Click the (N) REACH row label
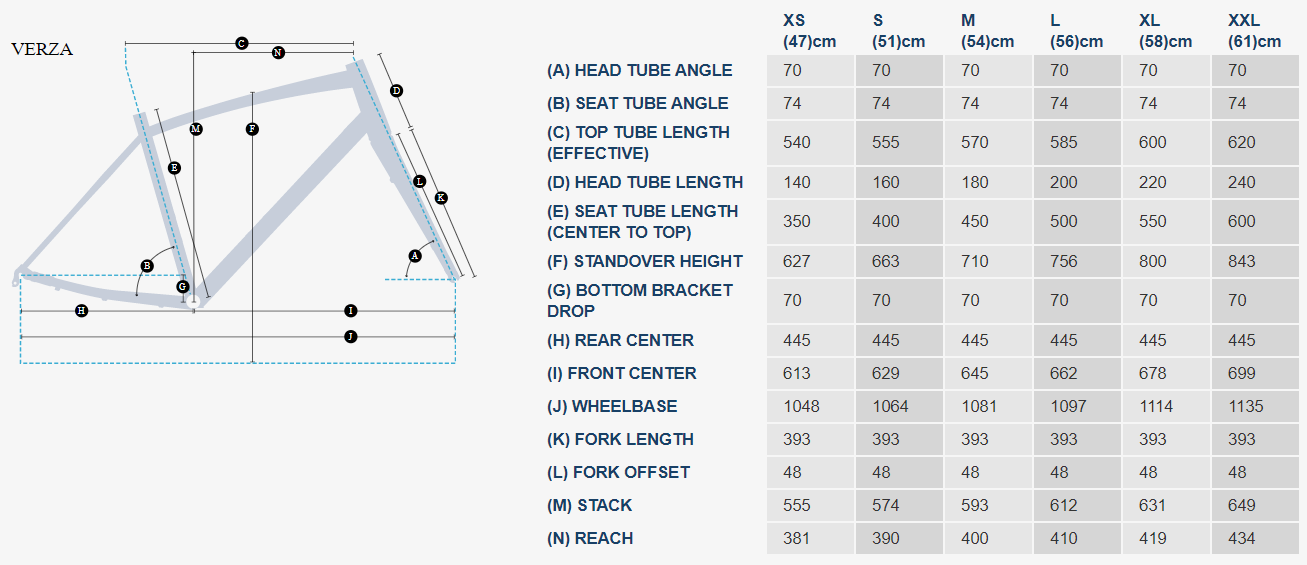 [x=590, y=538]
